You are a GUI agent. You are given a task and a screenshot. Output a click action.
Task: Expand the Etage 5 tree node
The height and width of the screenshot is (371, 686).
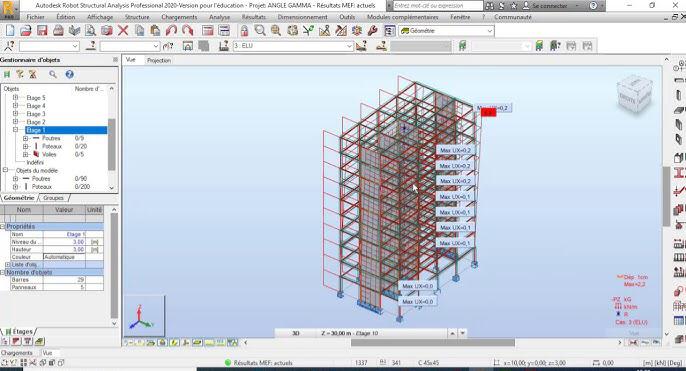[x=15, y=98]
